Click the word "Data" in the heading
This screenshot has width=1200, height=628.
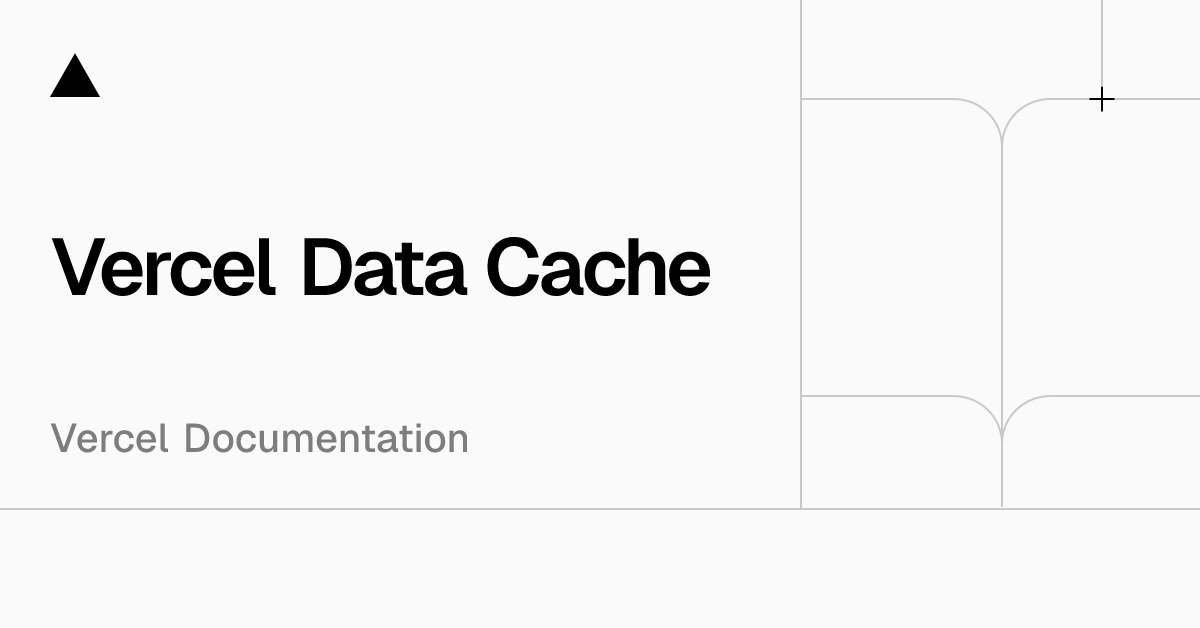pos(382,267)
